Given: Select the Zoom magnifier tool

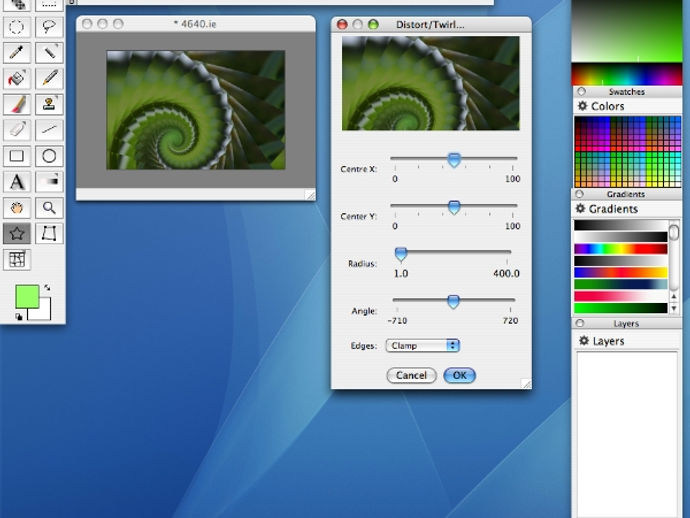Looking at the screenshot, I should point(49,207).
